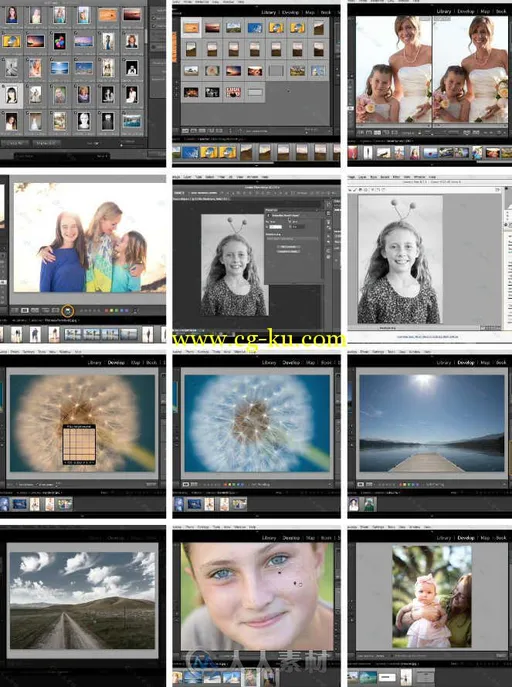Screen dimensions: 512x687
Task: Select grid view icon under three-girls photo
Action: [14, 311]
